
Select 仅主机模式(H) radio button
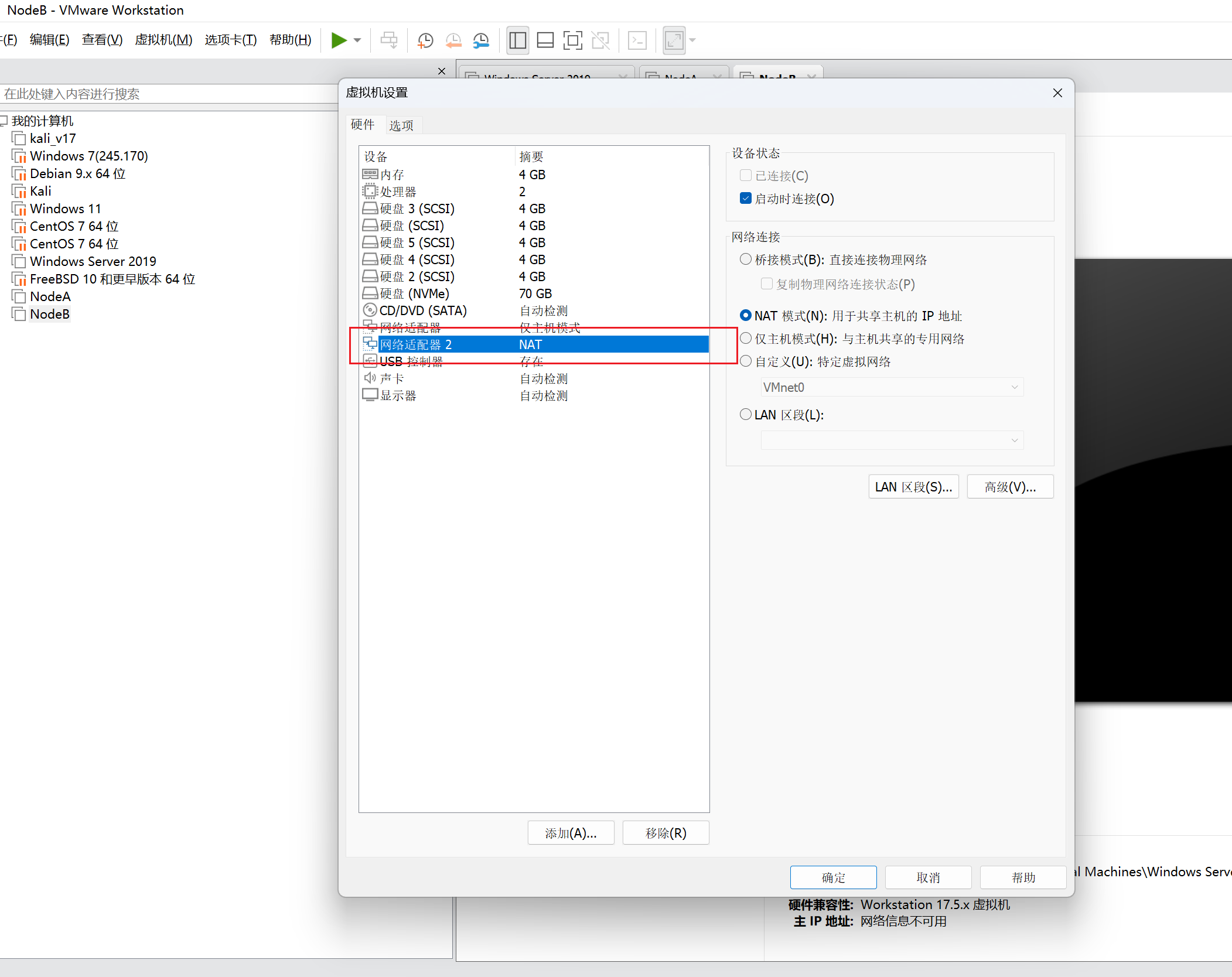pos(746,339)
